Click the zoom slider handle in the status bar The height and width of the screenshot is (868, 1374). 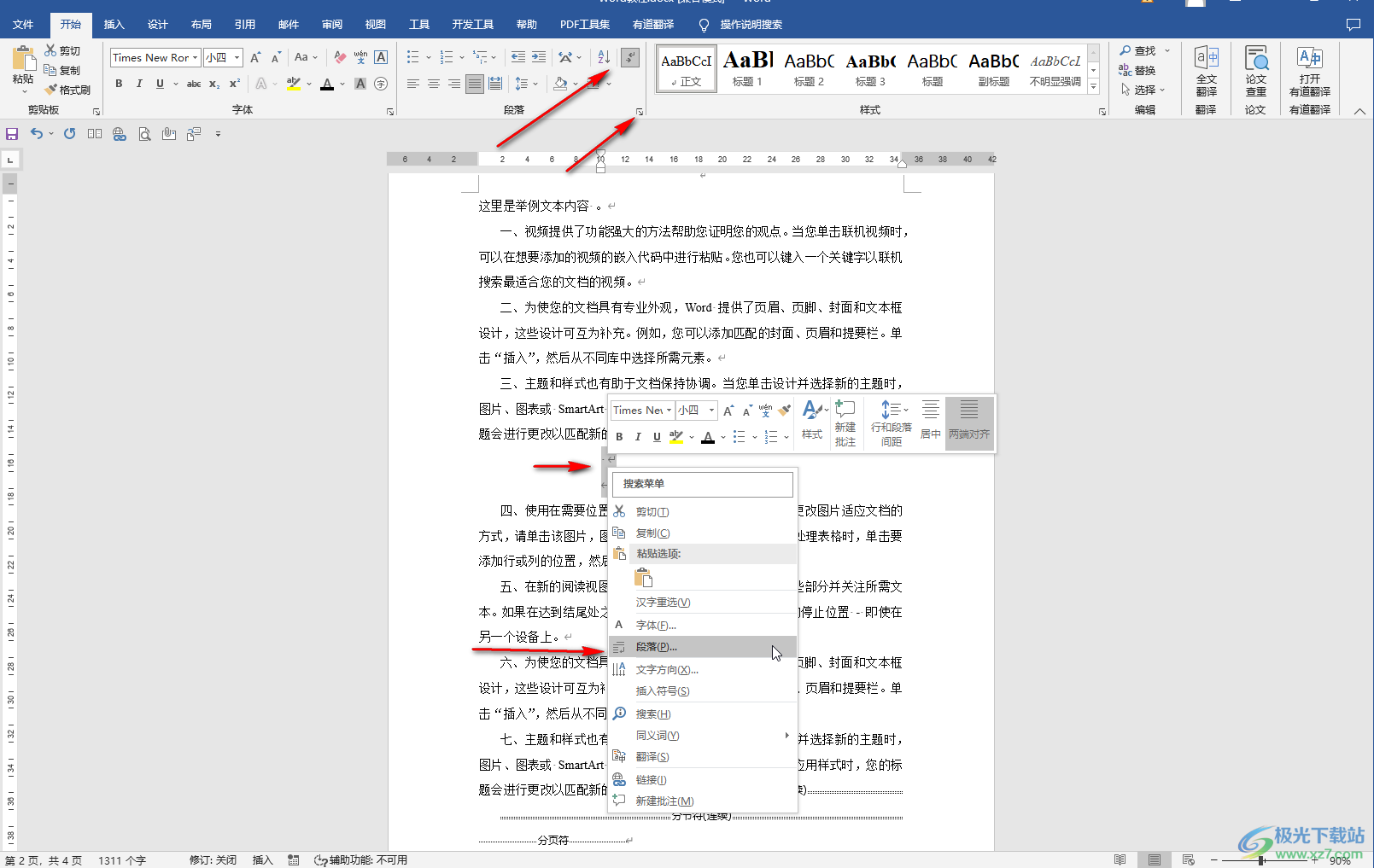pos(1260,860)
